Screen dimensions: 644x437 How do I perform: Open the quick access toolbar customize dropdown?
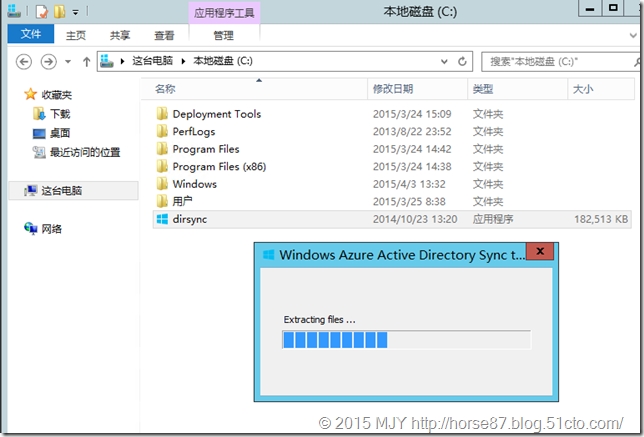[x=76, y=12]
